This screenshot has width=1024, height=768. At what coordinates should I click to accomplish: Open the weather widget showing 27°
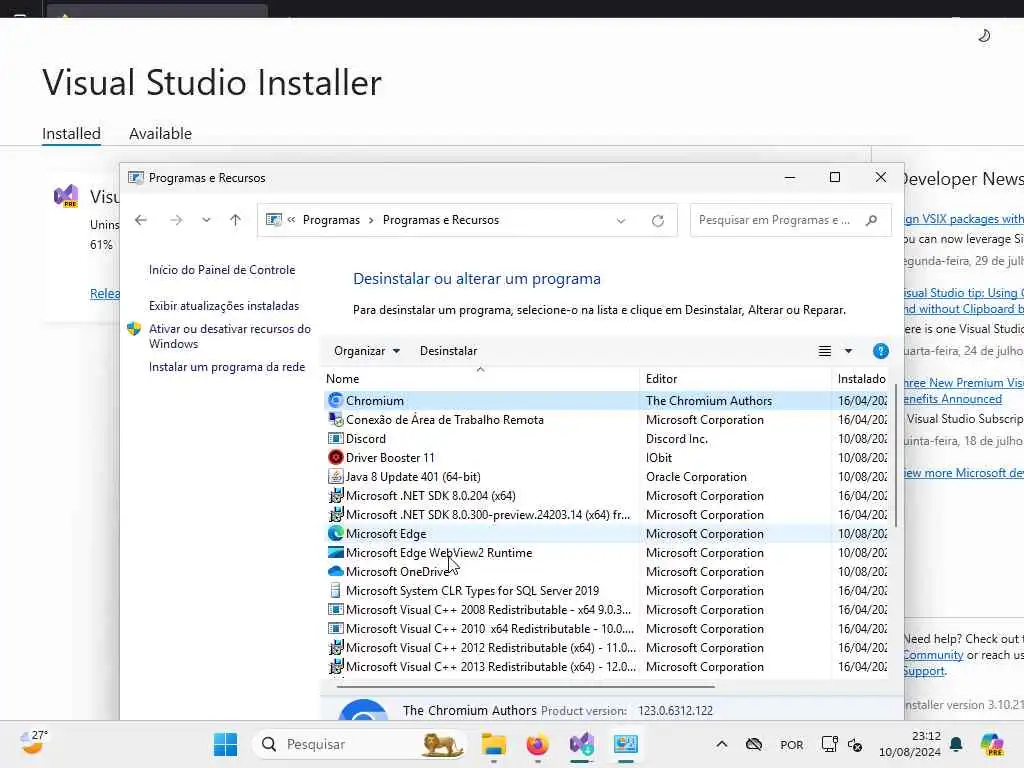tap(33, 743)
